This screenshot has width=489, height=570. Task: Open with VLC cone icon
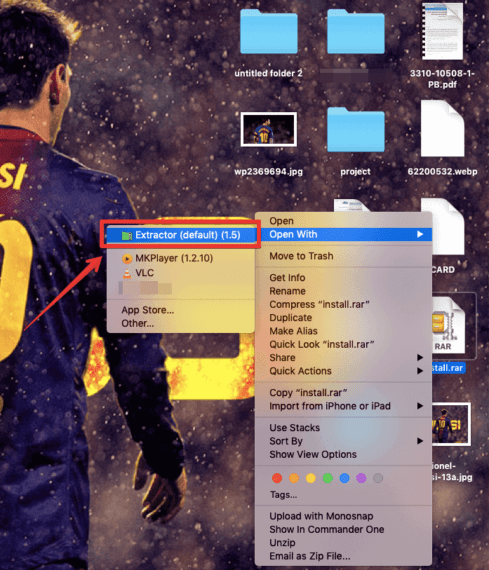coord(127,273)
